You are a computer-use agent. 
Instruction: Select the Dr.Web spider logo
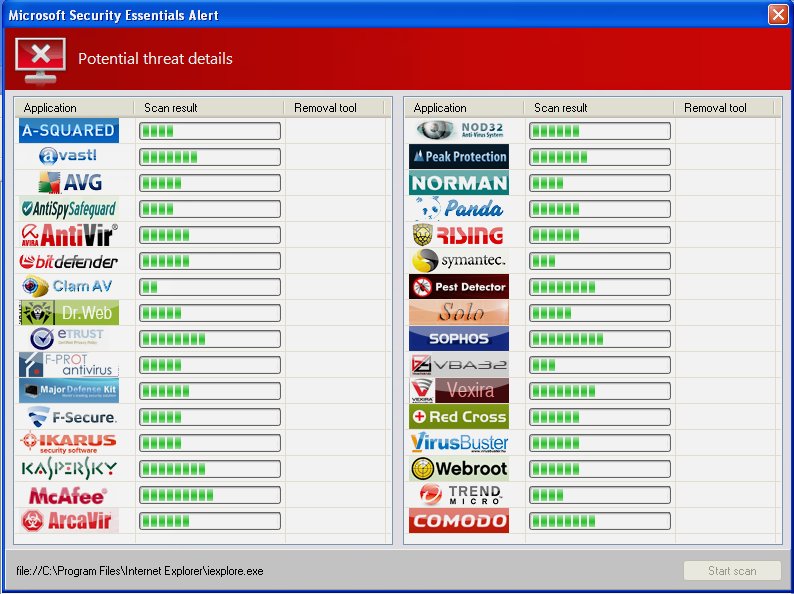pos(69,312)
